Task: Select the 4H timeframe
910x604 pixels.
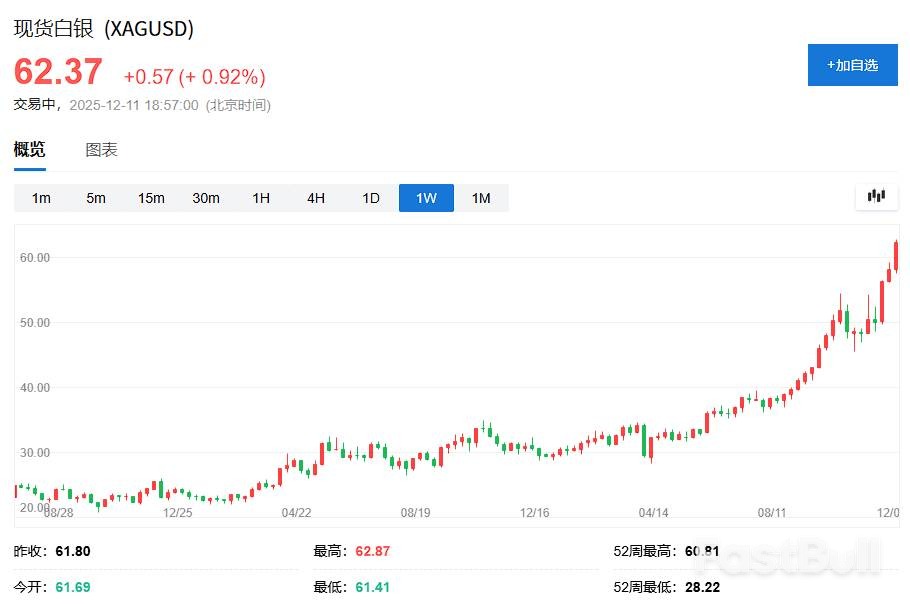Action: pos(316,198)
